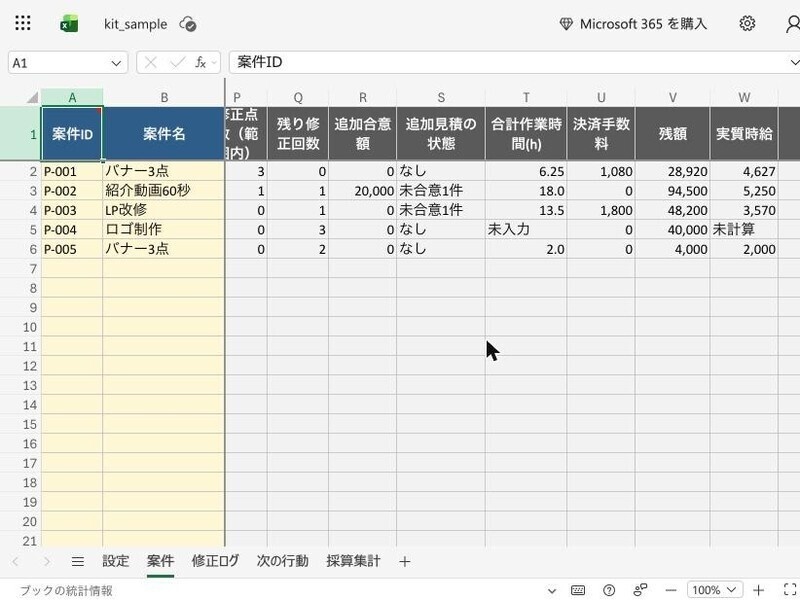The image size is (800, 600).
Task: Click the 案件名 header cell
Action: [x=164, y=134]
